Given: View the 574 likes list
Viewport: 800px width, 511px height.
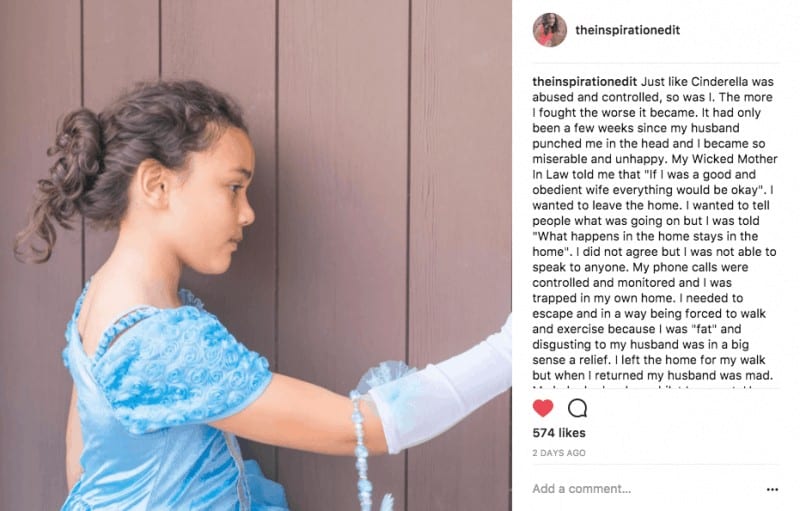Looking at the screenshot, I should point(559,433).
